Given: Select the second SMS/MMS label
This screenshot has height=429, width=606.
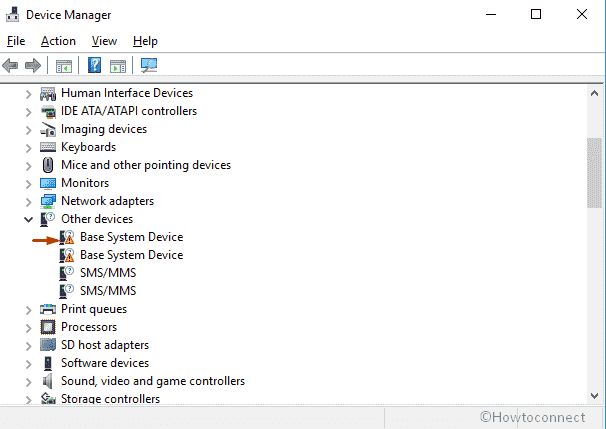Looking at the screenshot, I should (x=108, y=291).
